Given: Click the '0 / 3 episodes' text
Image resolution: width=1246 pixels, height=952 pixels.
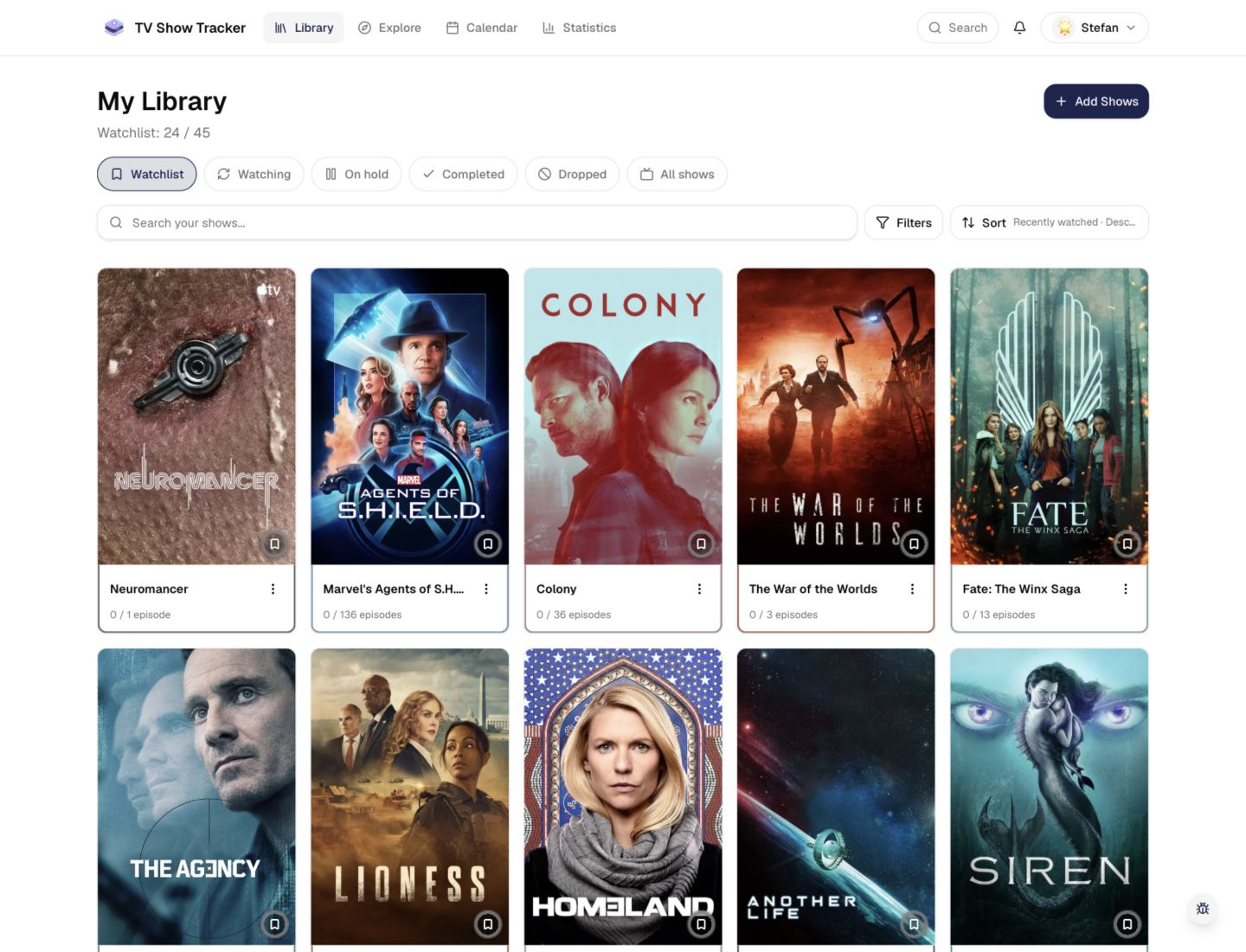Looking at the screenshot, I should [783, 614].
